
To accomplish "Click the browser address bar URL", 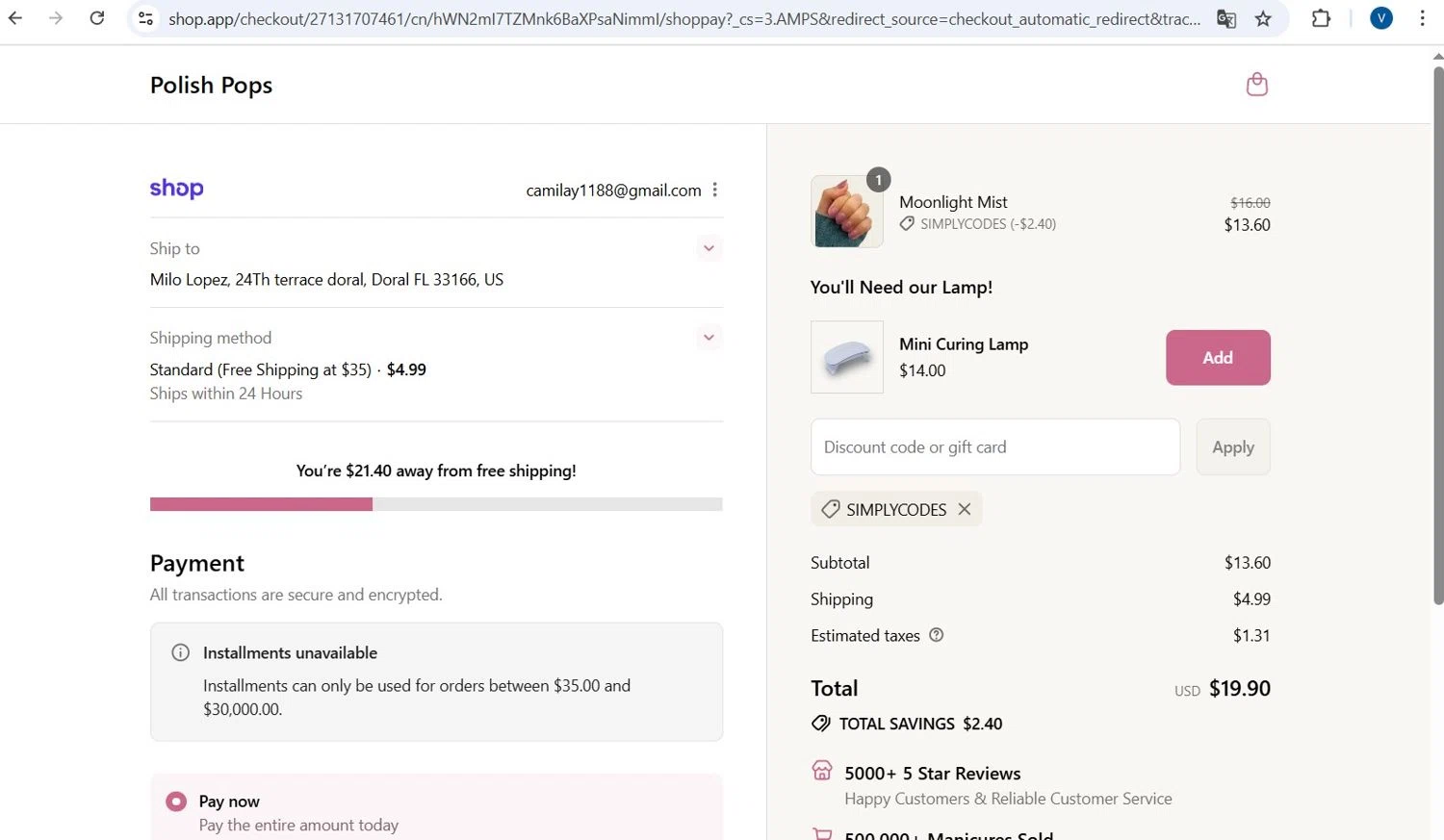I will [x=684, y=18].
